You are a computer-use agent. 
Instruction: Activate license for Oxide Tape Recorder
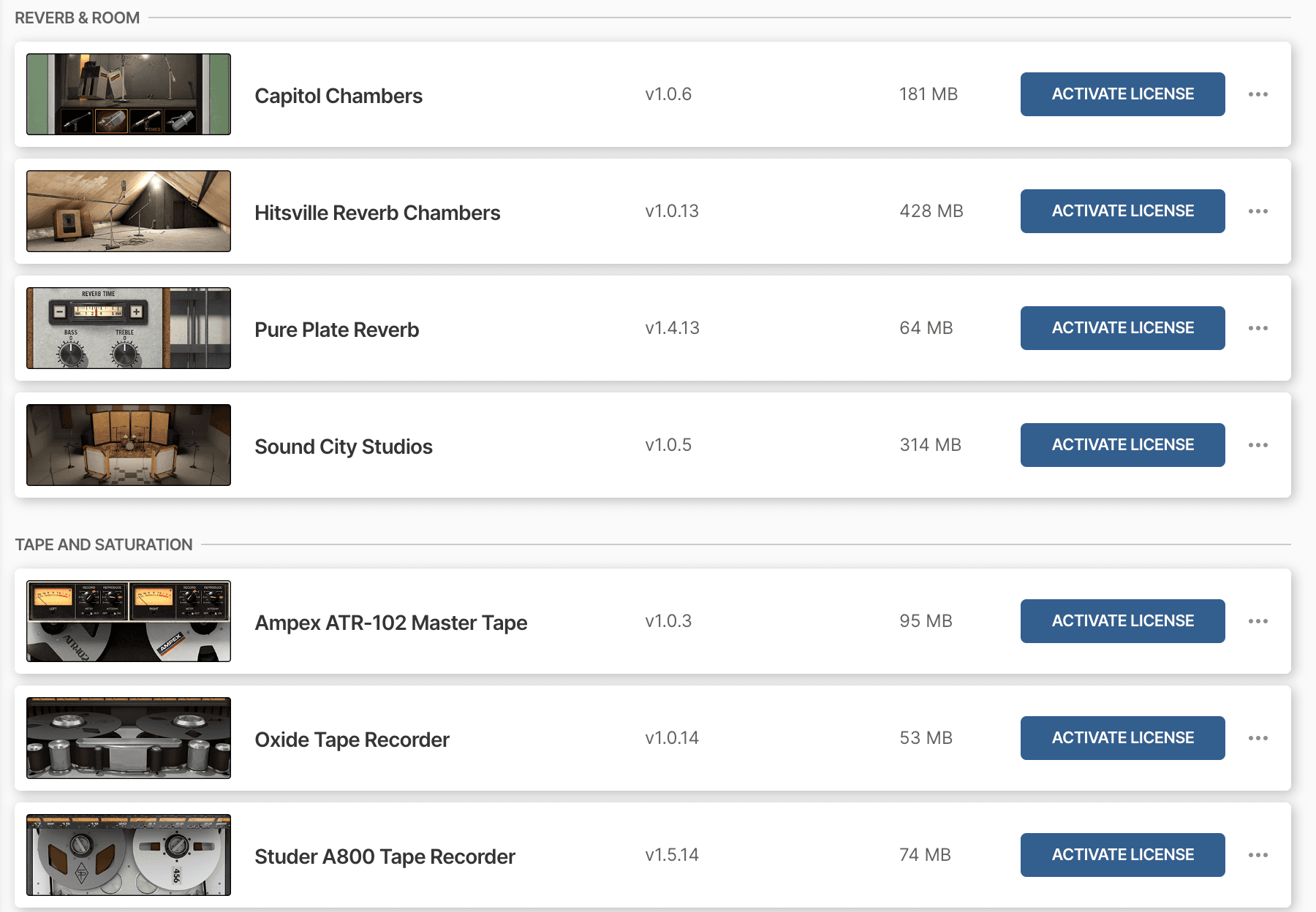point(1122,738)
